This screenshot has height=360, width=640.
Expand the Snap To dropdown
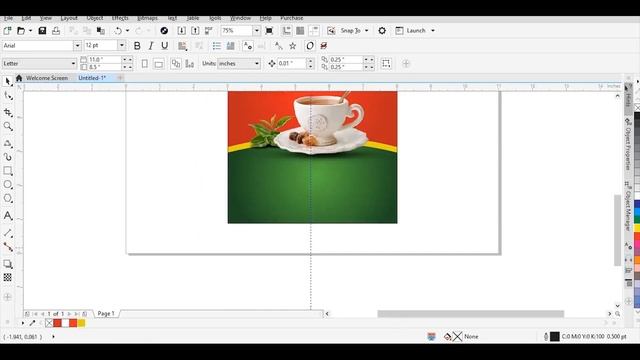click(x=366, y=31)
